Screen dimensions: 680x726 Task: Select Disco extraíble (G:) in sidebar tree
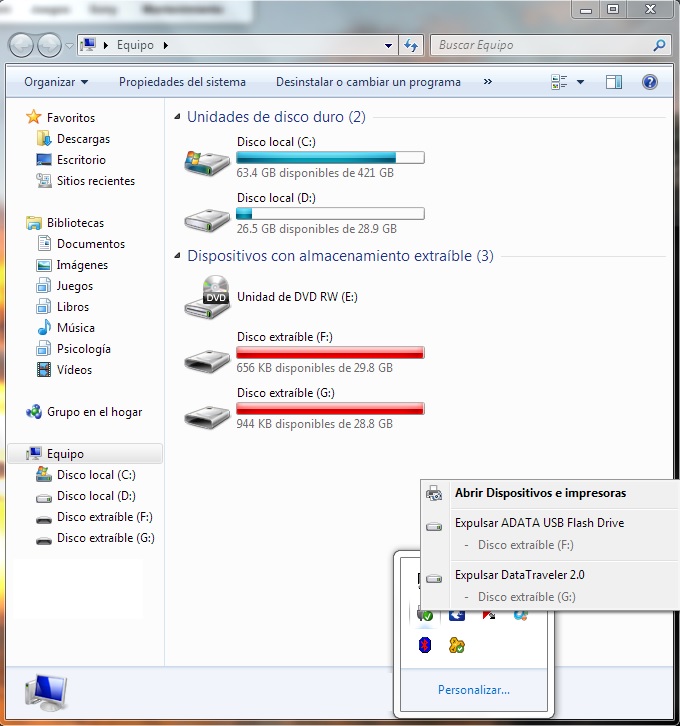pyautogui.click(x=106, y=538)
